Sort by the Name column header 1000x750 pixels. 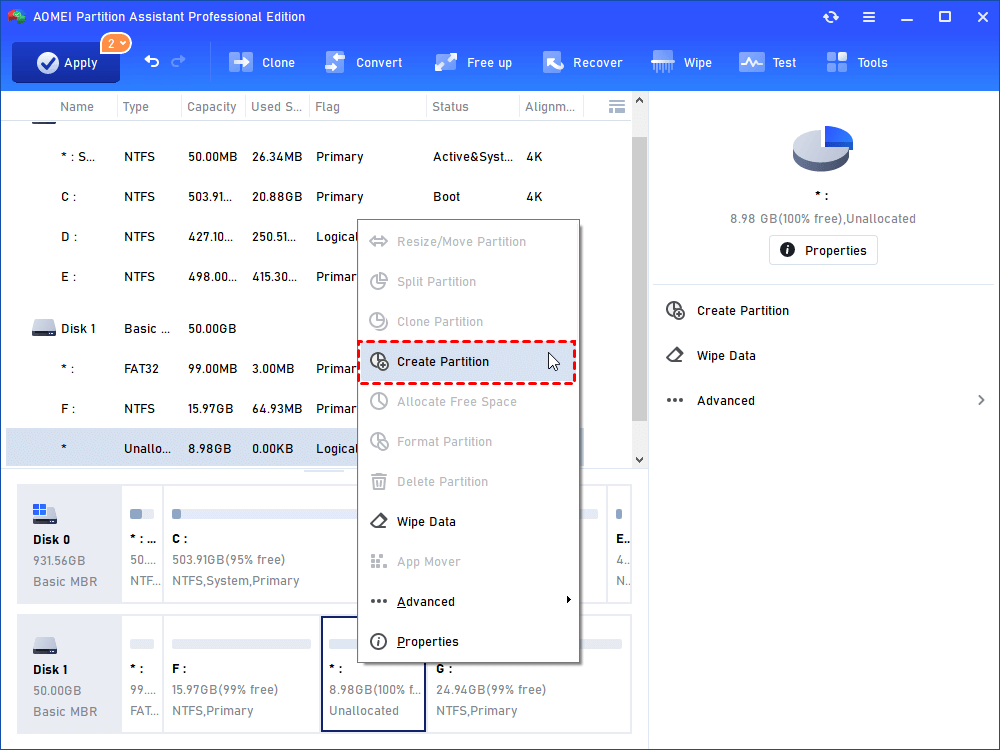pyautogui.click(x=77, y=107)
